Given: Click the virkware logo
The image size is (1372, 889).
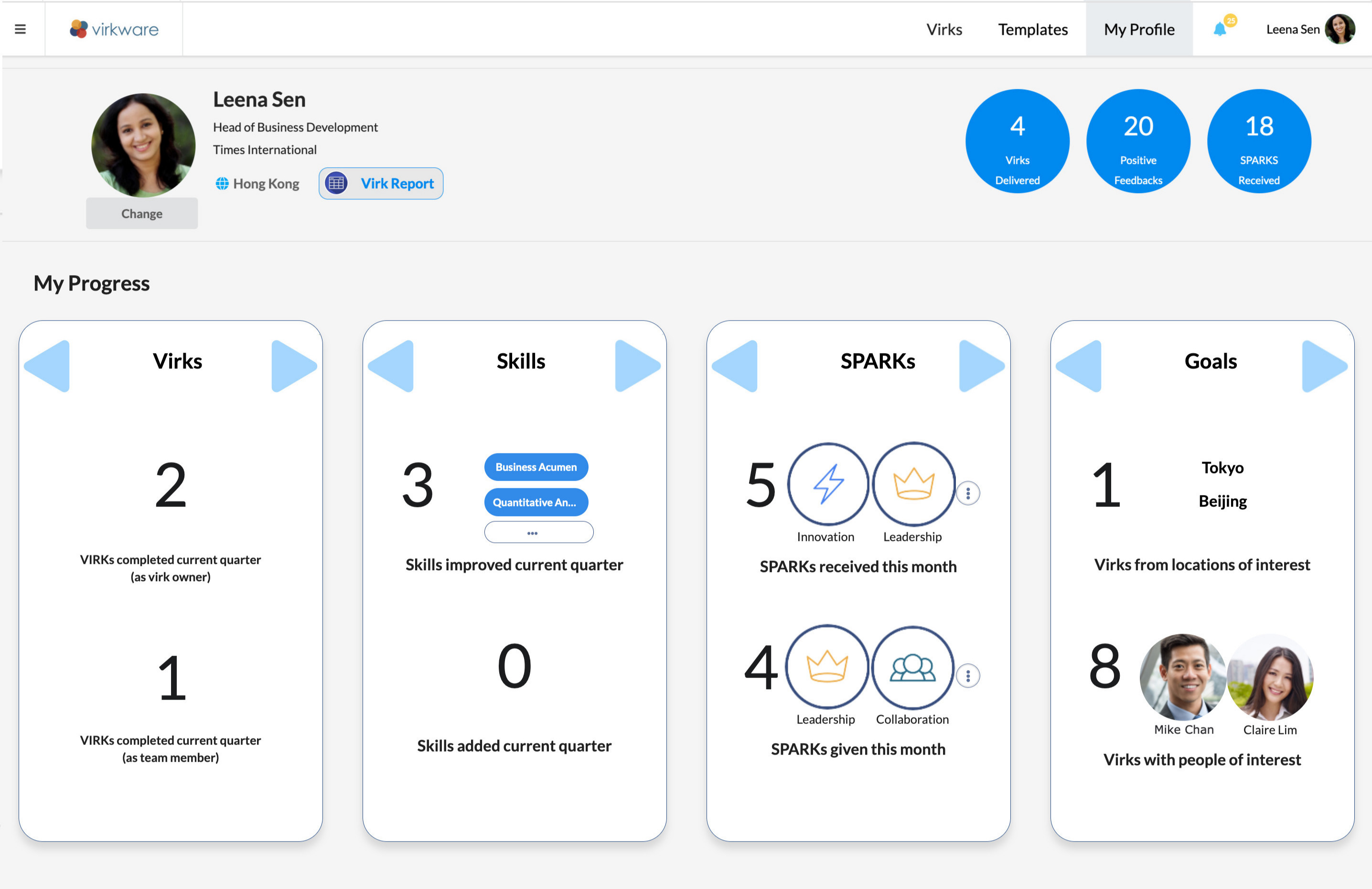Looking at the screenshot, I should [113, 28].
